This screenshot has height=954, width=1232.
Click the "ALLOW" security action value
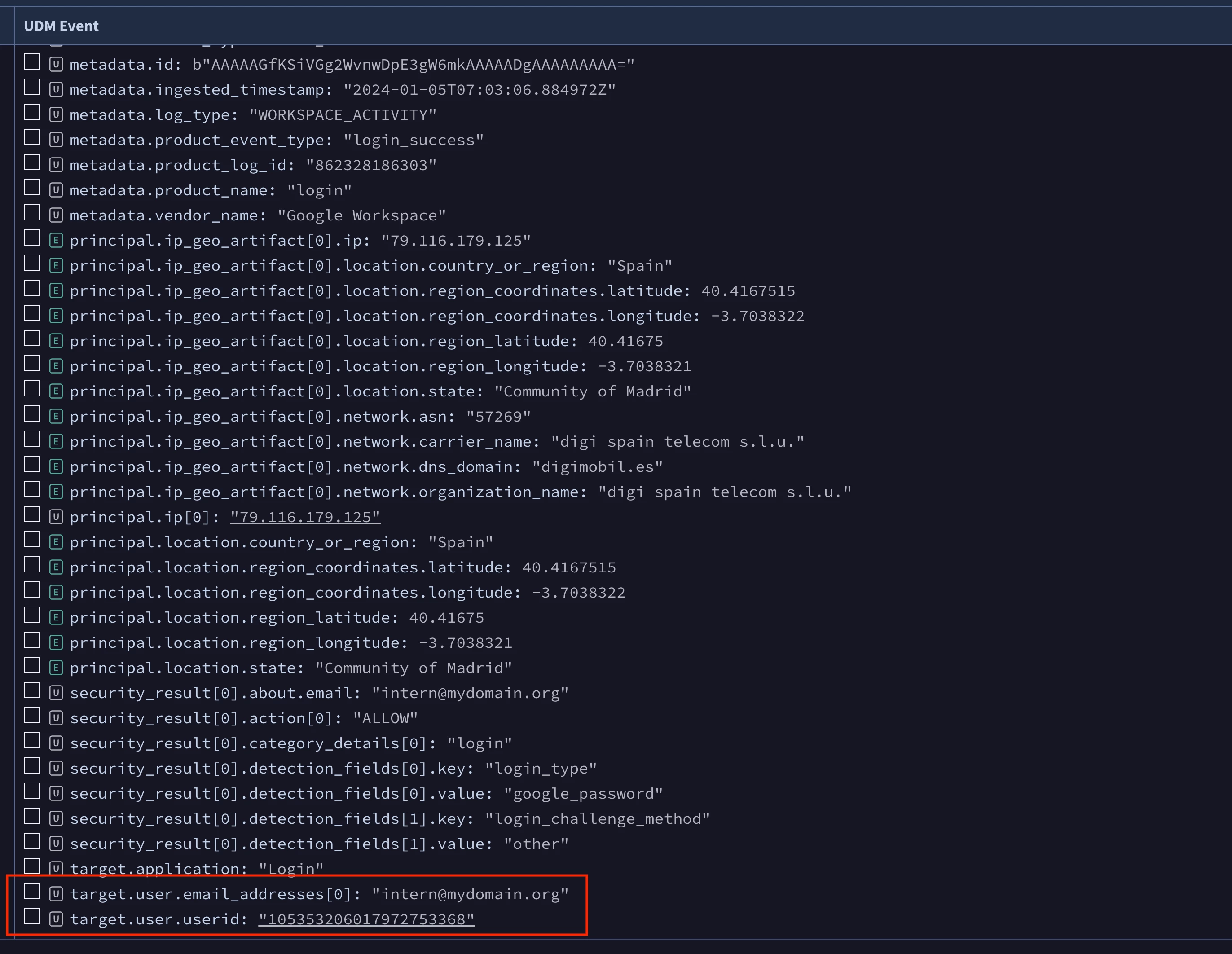pos(385,717)
